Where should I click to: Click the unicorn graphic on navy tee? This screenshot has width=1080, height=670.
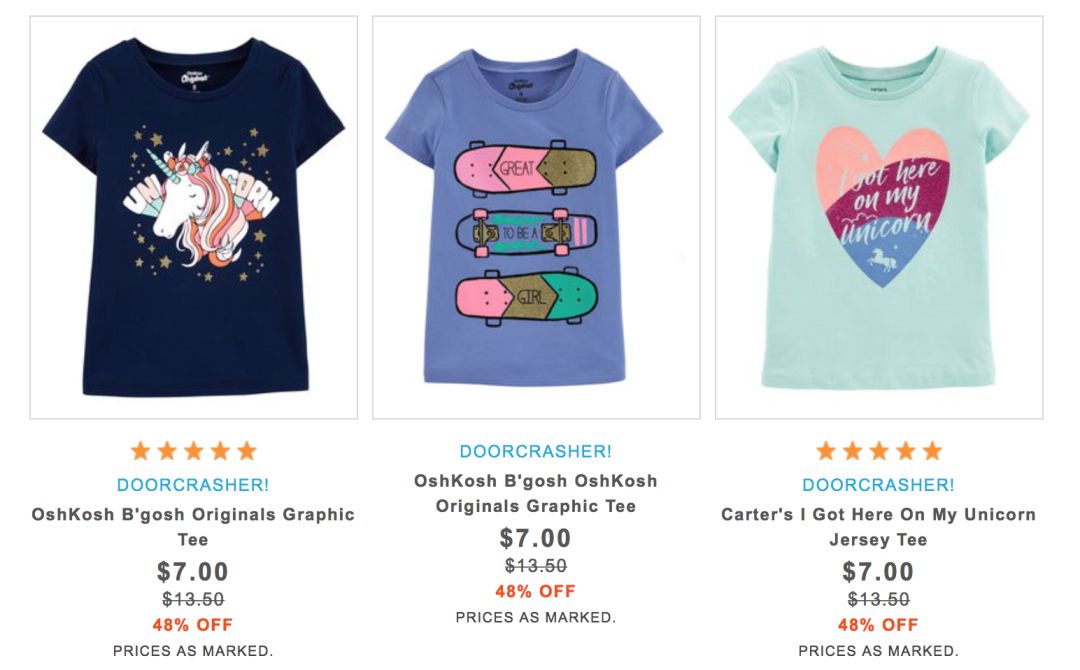200,205
